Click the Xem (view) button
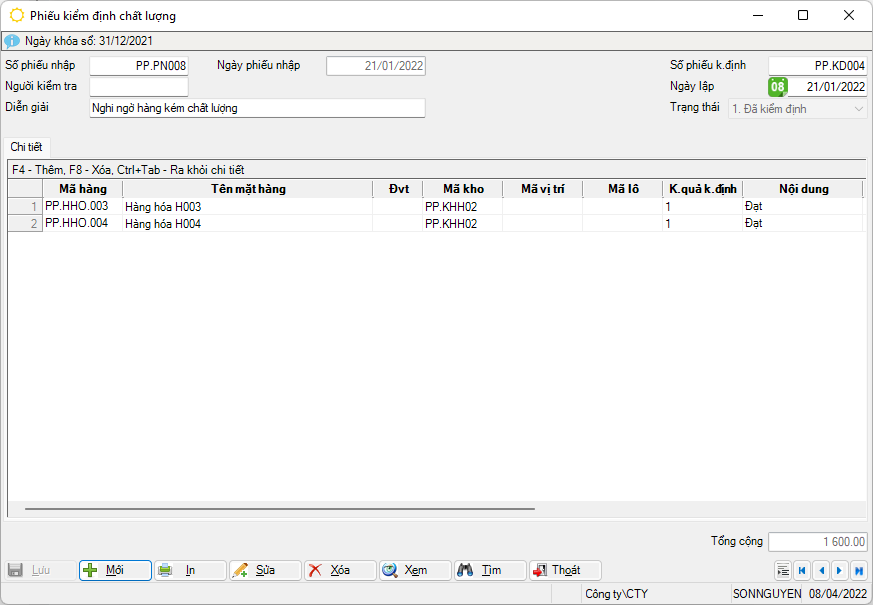 tap(415, 570)
